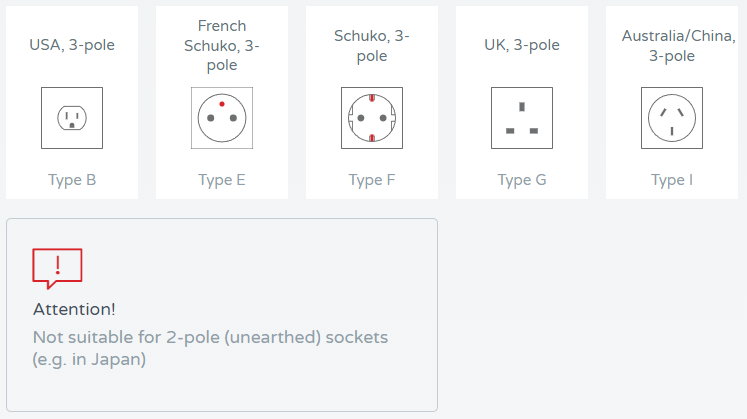Image resolution: width=747 pixels, height=419 pixels.
Task: Select the Type E label
Action: 222,181
